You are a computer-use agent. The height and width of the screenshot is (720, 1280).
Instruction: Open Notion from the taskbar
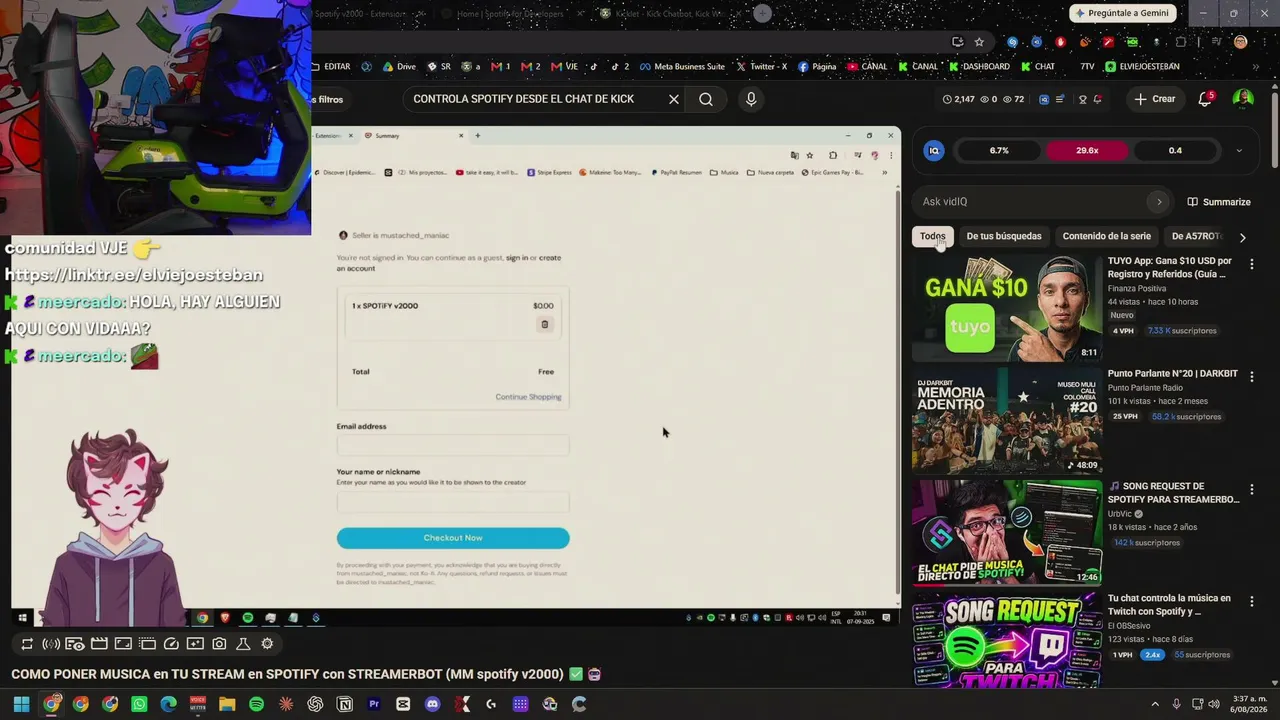(345, 704)
